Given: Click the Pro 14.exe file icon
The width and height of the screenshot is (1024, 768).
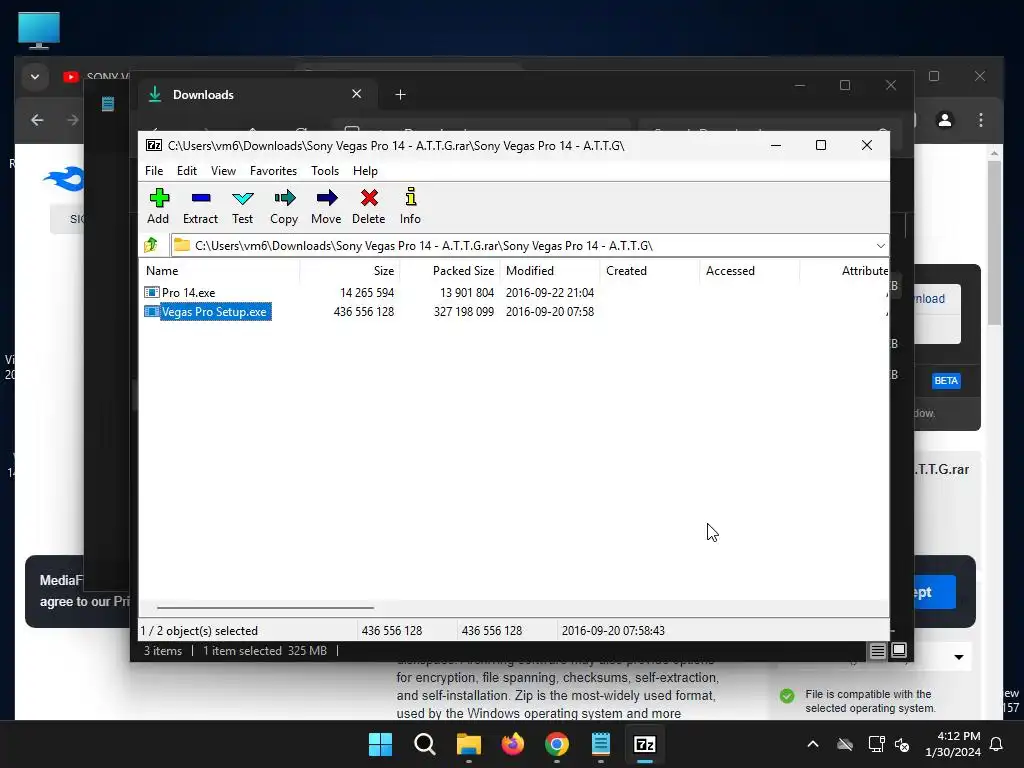Looking at the screenshot, I should coord(152,293).
